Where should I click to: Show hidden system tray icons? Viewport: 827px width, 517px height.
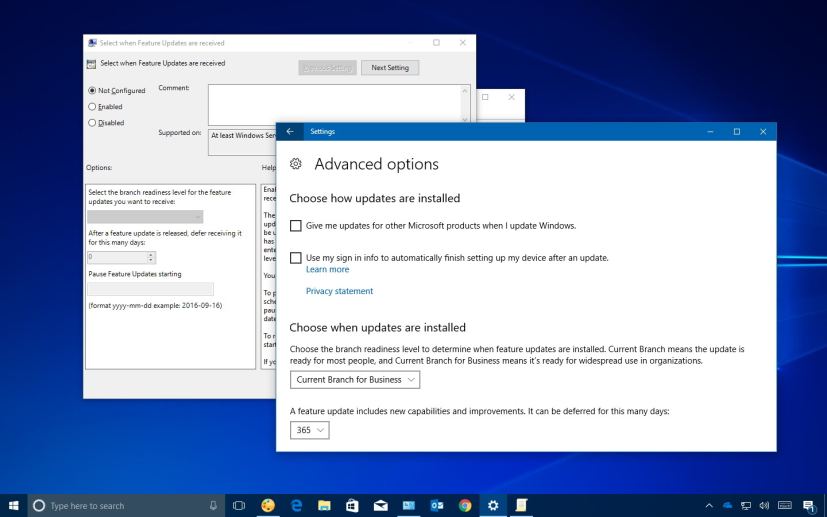tap(709, 505)
